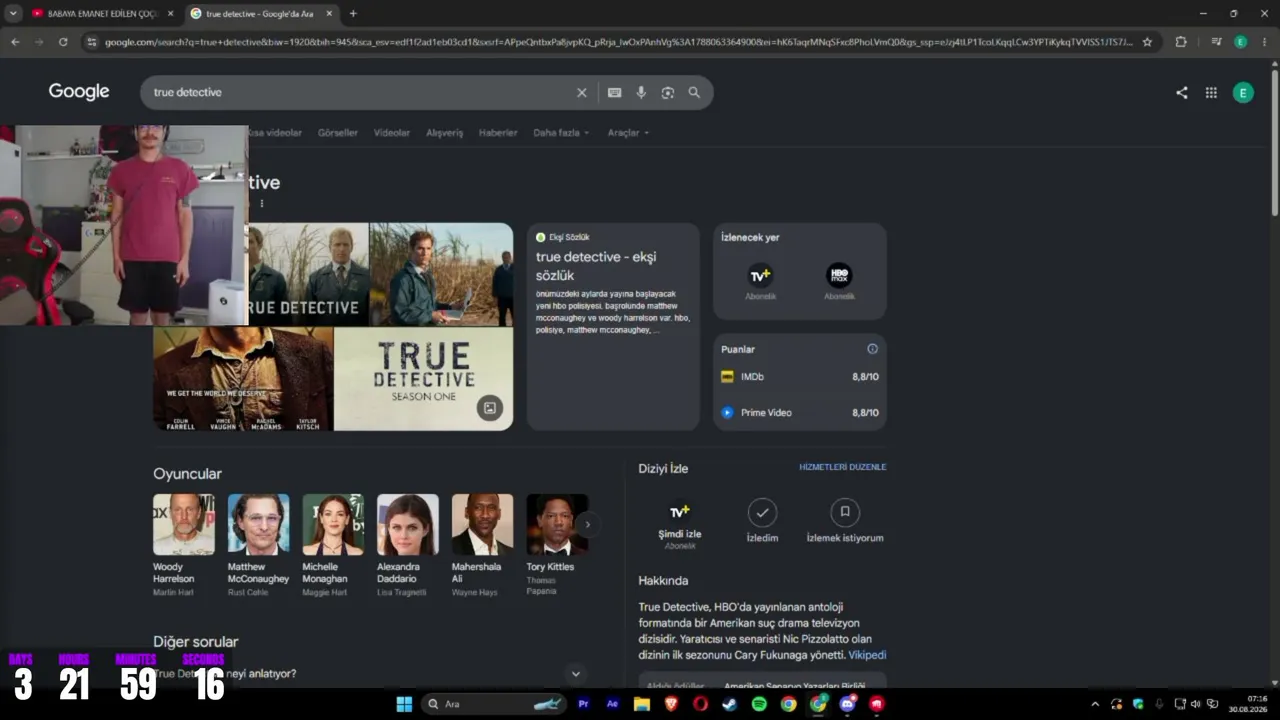Select Alexandra Daddario's cast photo
Screen dimensions: 1280x720
coord(408,524)
